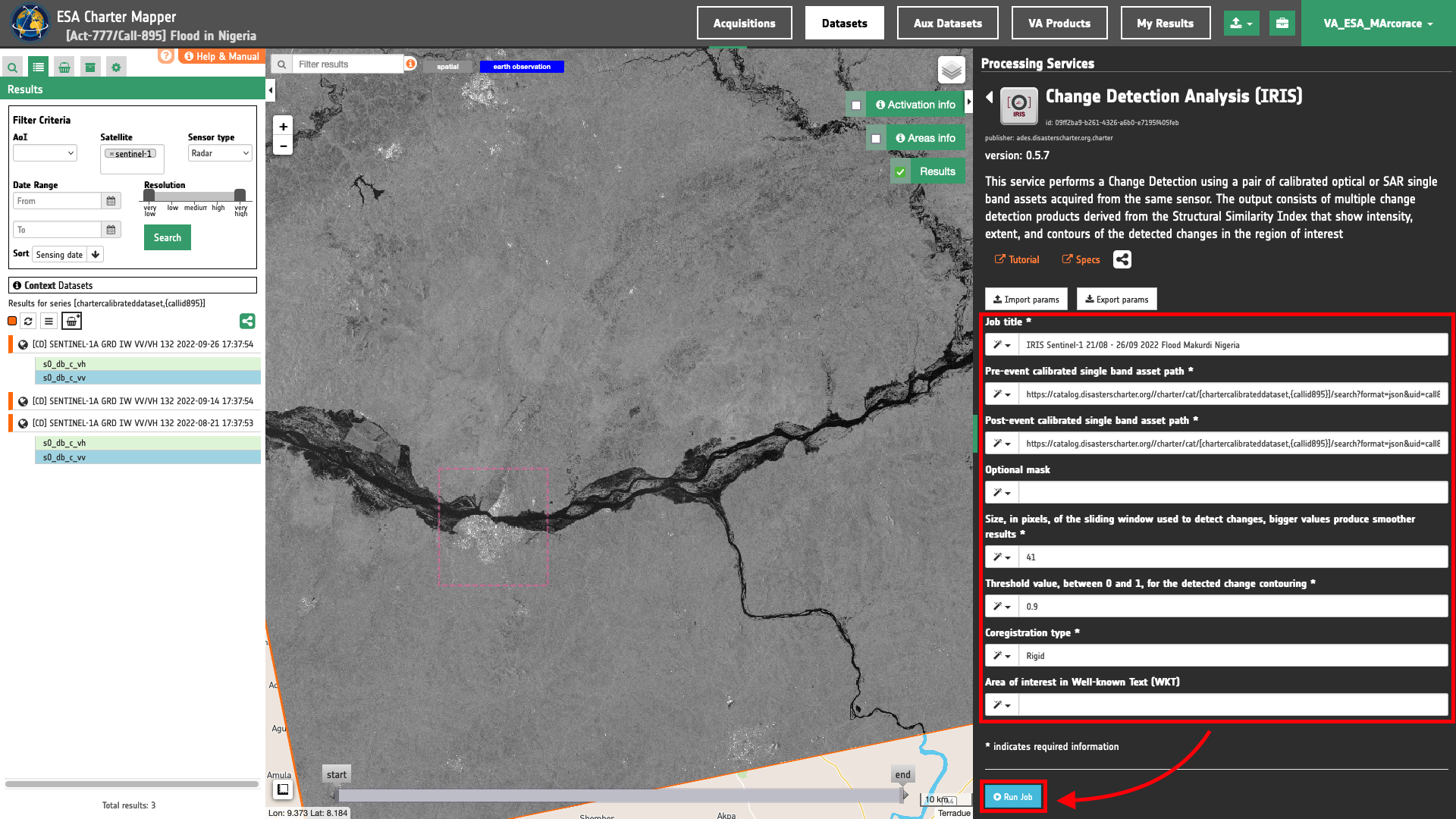Image resolution: width=1456 pixels, height=819 pixels.
Task: Collapse the right processing panel arrow
Action: (x=969, y=102)
